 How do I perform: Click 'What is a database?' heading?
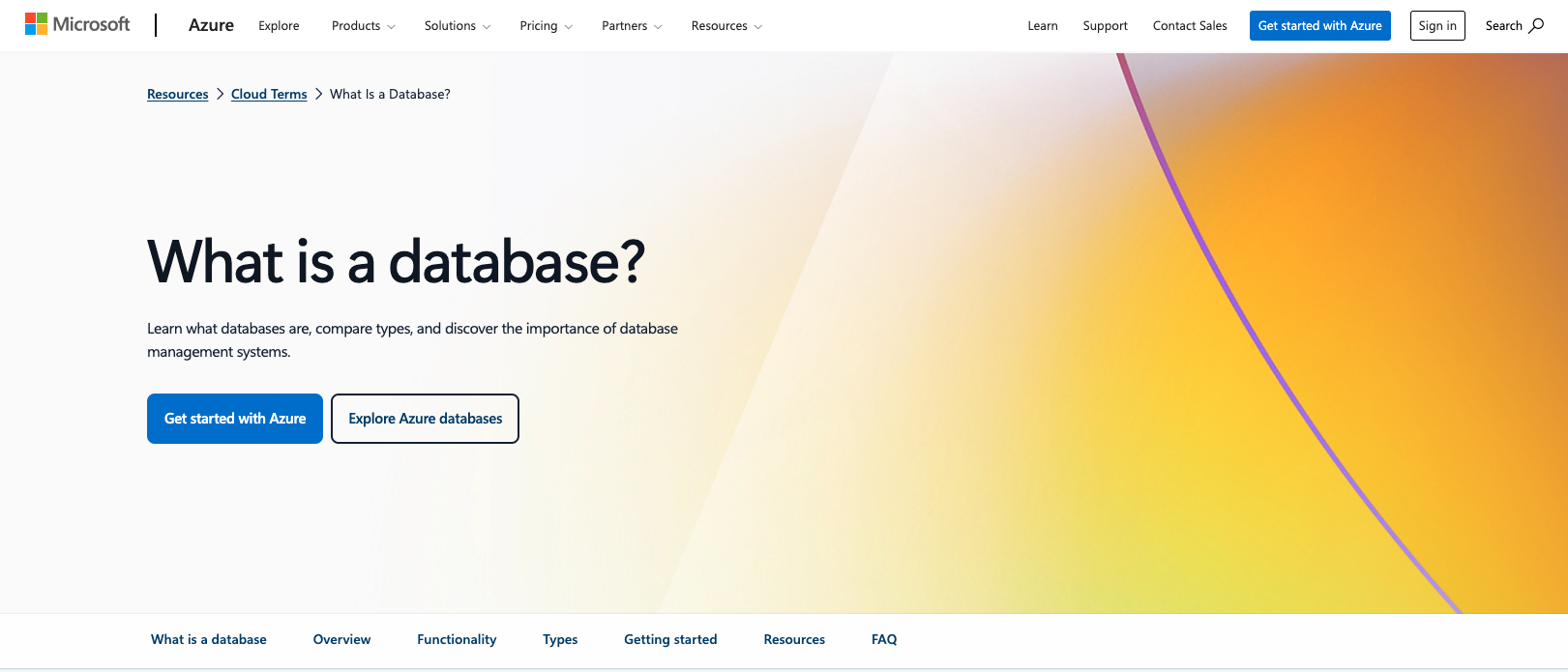point(396,262)
